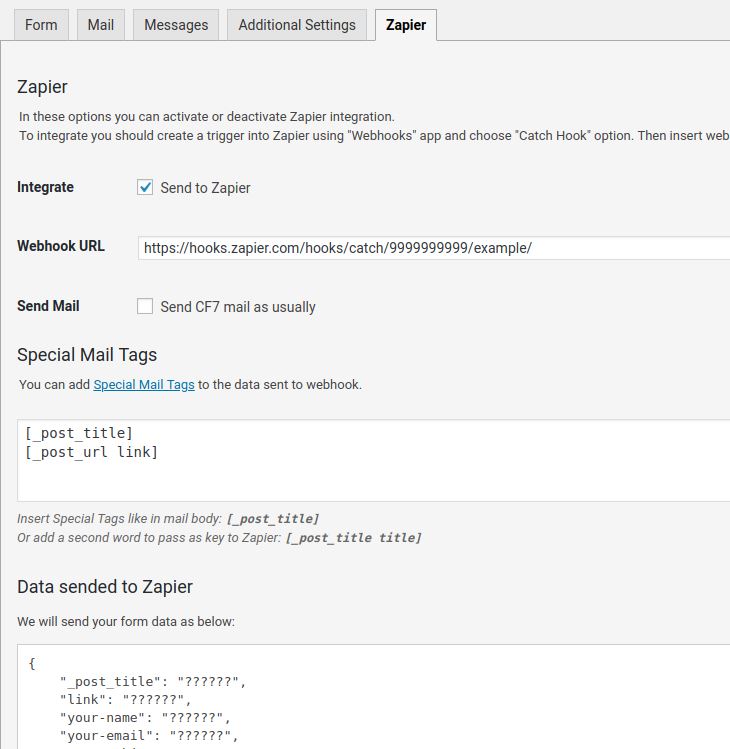730x749 pixels.
Task: Open the Mail tab
Action: (101, 25)
